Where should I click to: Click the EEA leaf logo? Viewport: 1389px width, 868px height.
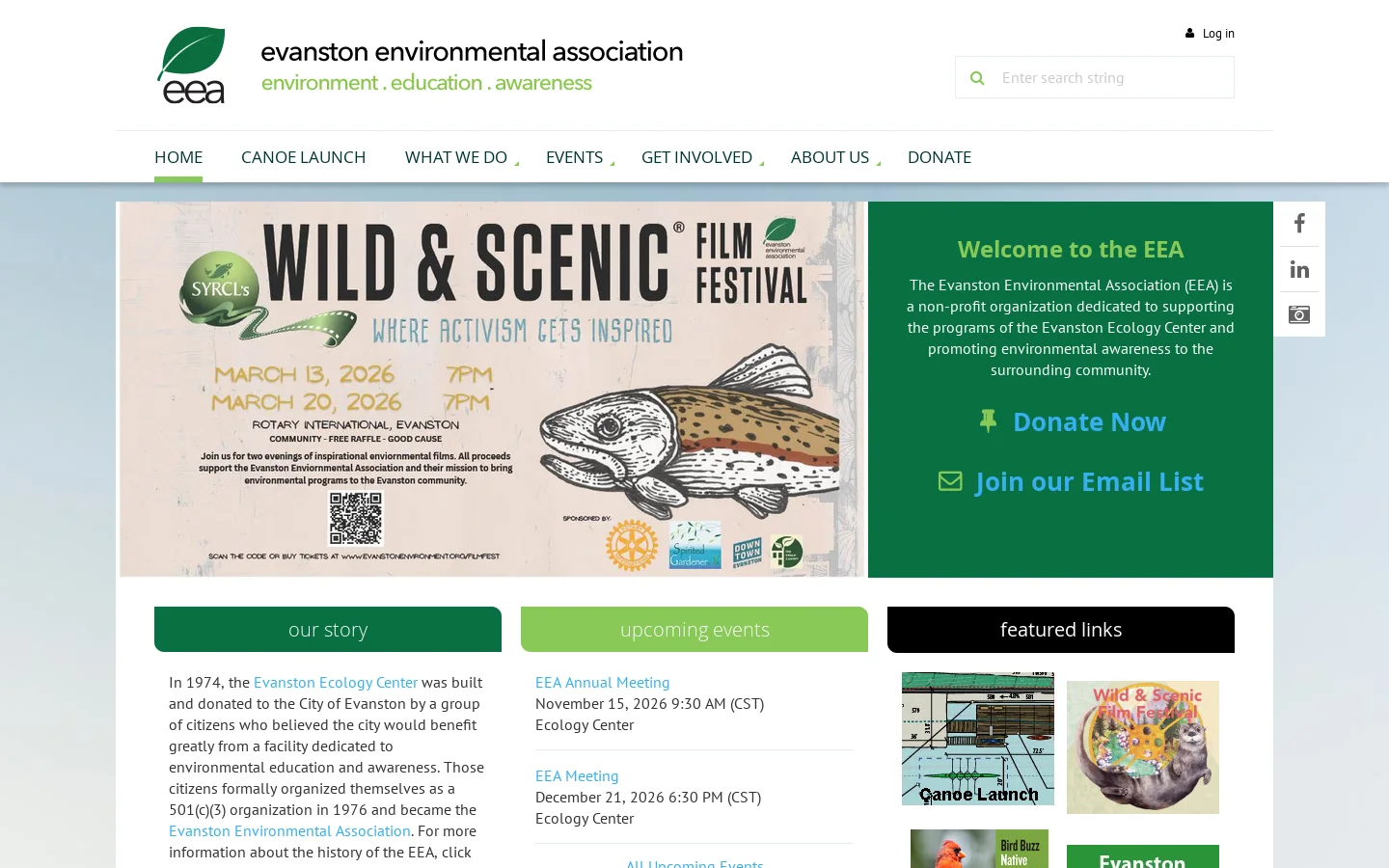coord(191,66)
